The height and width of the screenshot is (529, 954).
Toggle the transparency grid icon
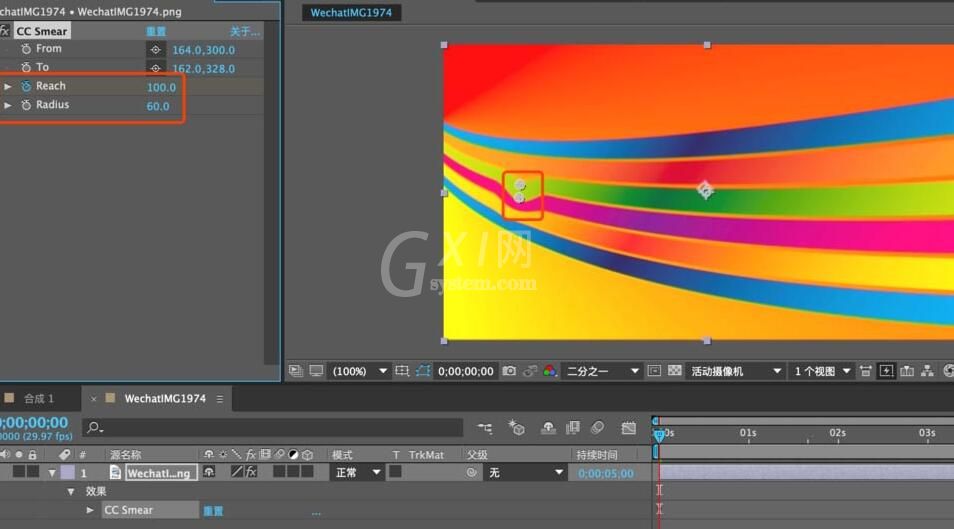coord(675,371)
